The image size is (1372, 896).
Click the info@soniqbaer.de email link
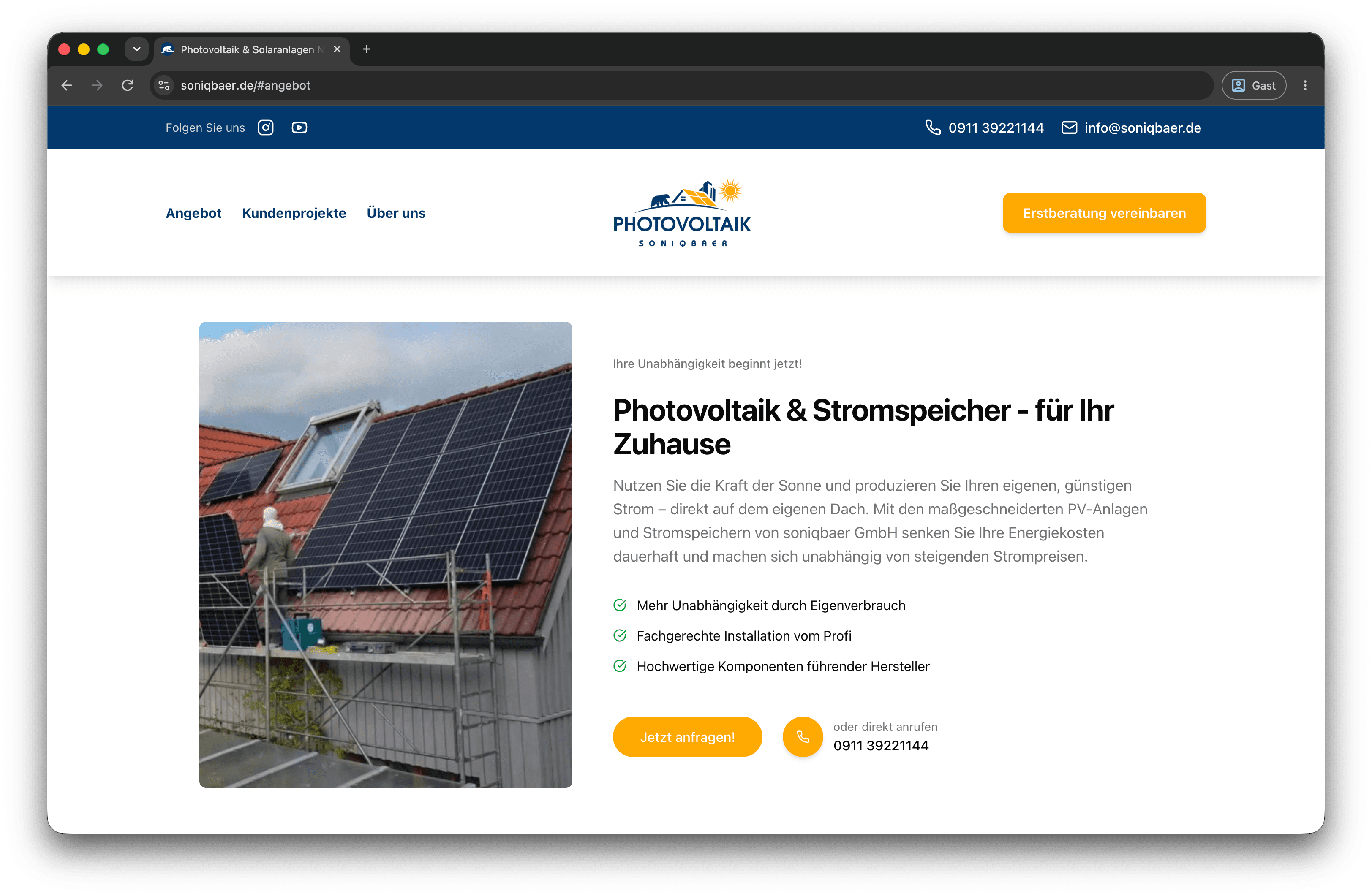[1143, 128]
